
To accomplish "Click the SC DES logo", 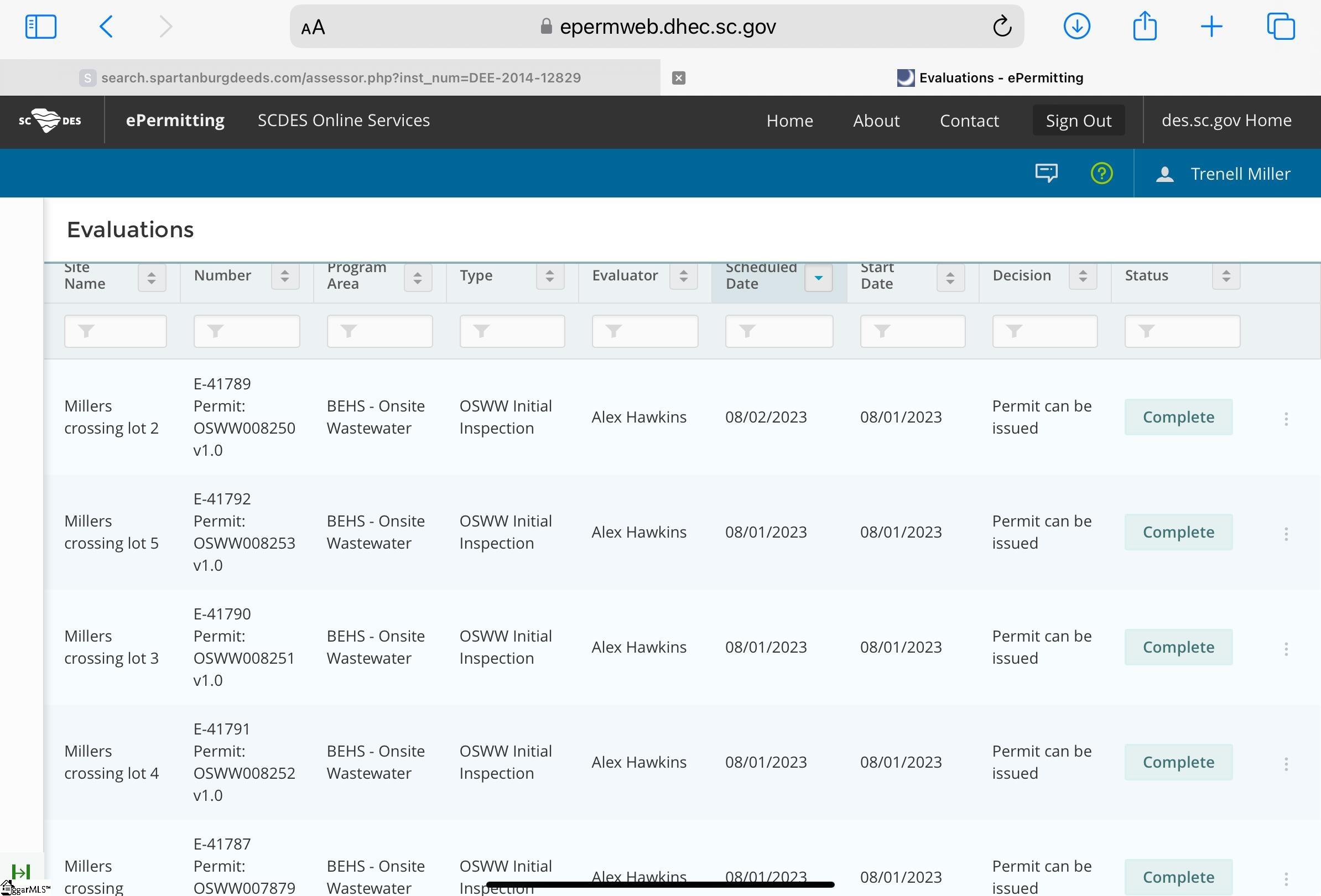I will (50, 121).
